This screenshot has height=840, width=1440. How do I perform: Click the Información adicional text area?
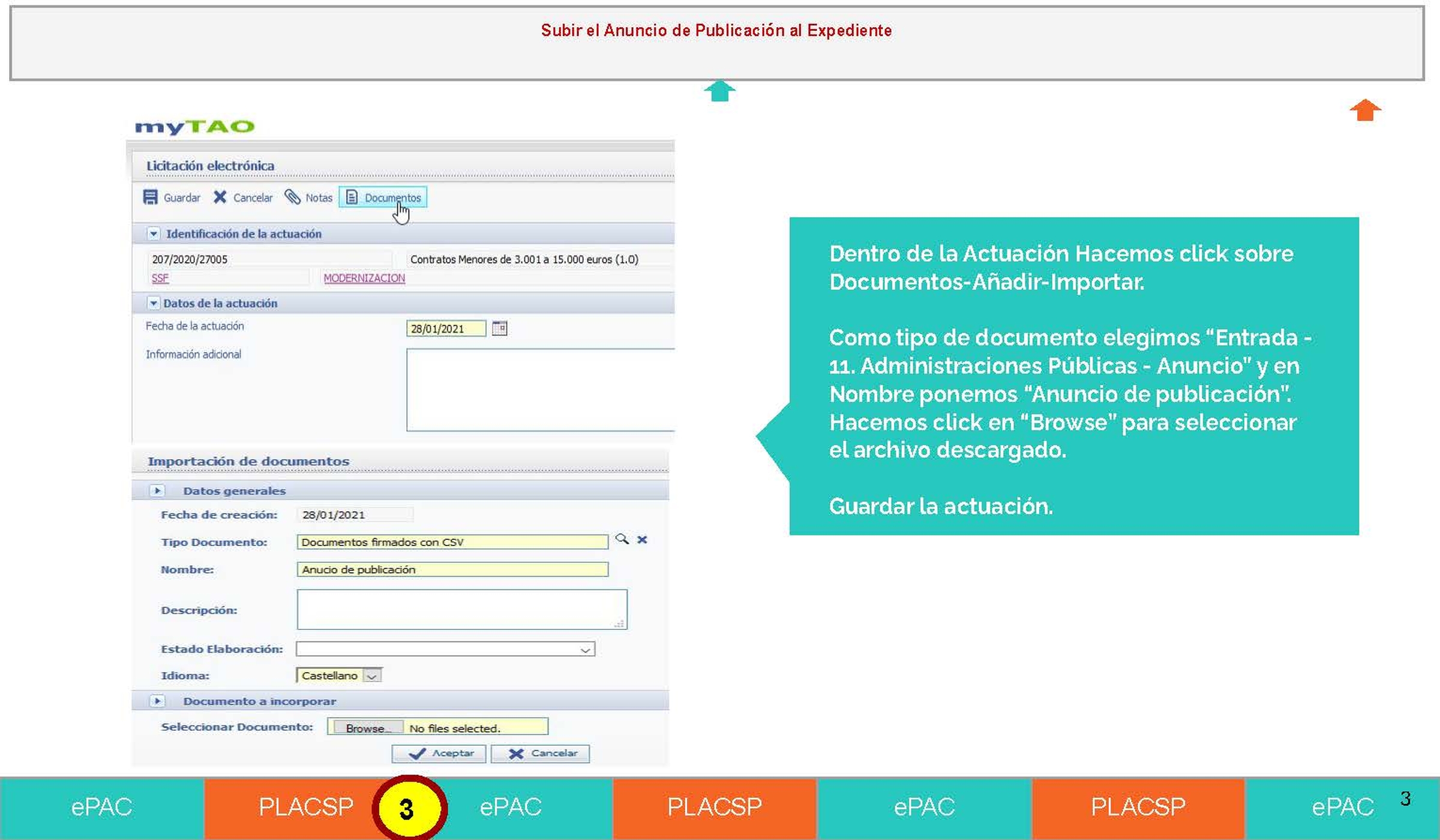pos(540,389)
